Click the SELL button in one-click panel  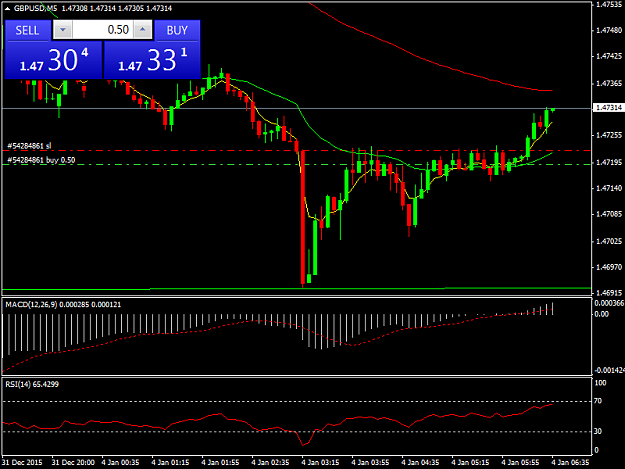click(28, 30)
